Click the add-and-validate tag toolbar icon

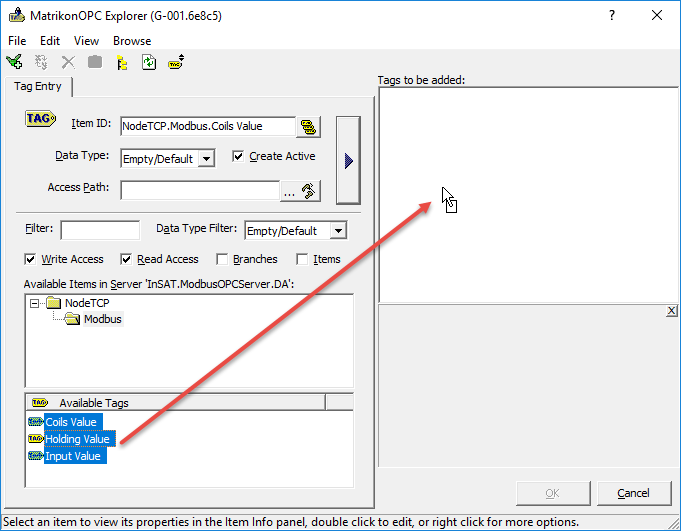(14, 62)
